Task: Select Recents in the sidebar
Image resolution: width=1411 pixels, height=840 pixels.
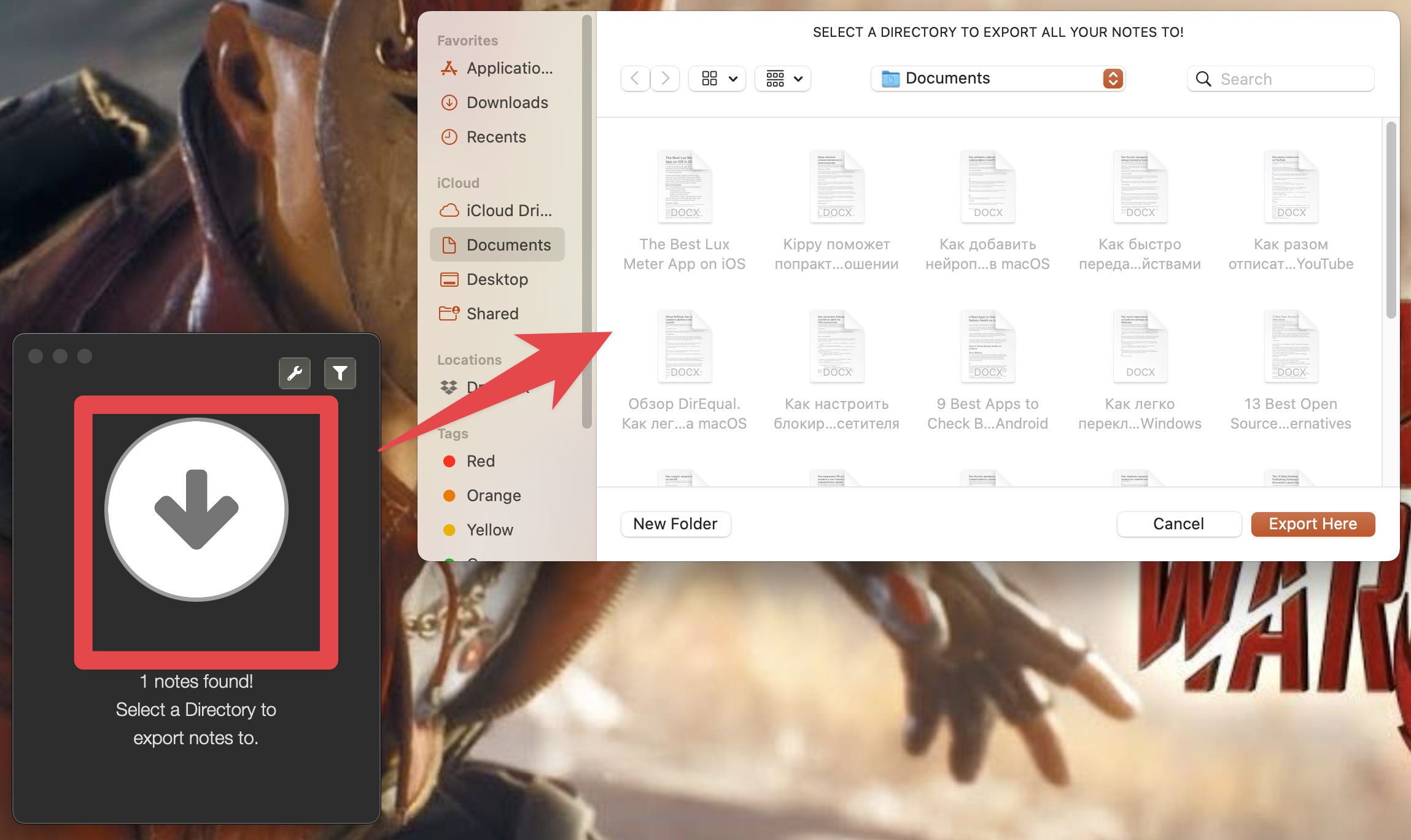Action: coord(497,137)
